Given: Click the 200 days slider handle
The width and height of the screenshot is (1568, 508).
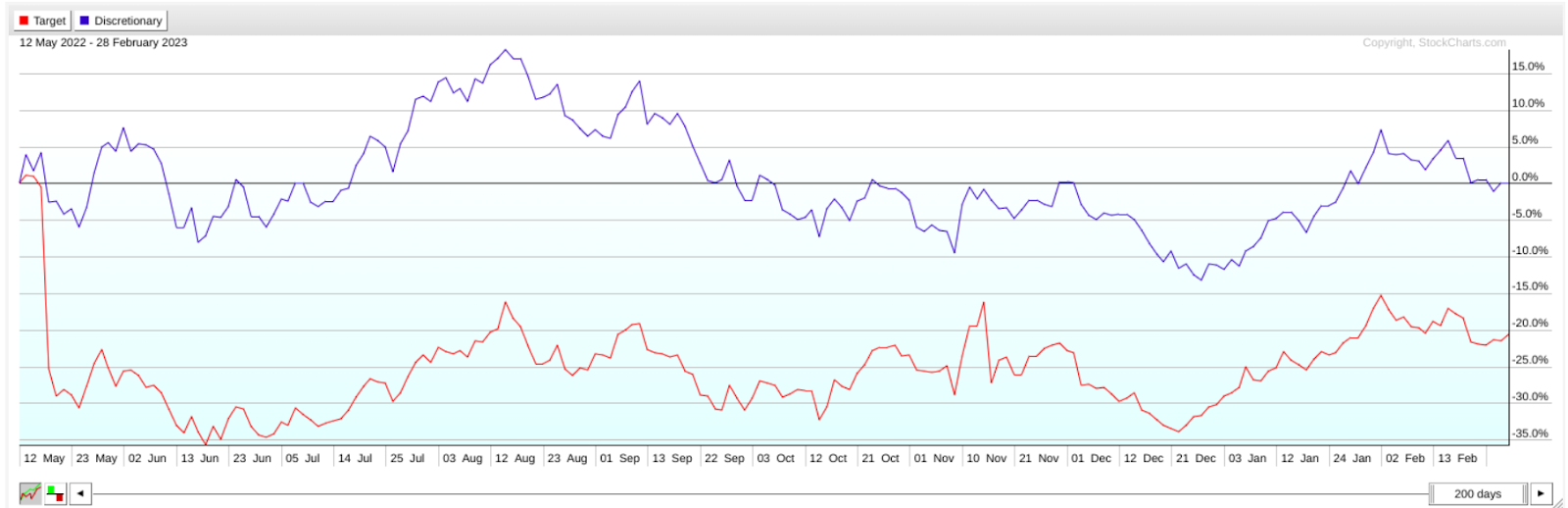Looking at the screenshot, I should [x=1477, y=493].
